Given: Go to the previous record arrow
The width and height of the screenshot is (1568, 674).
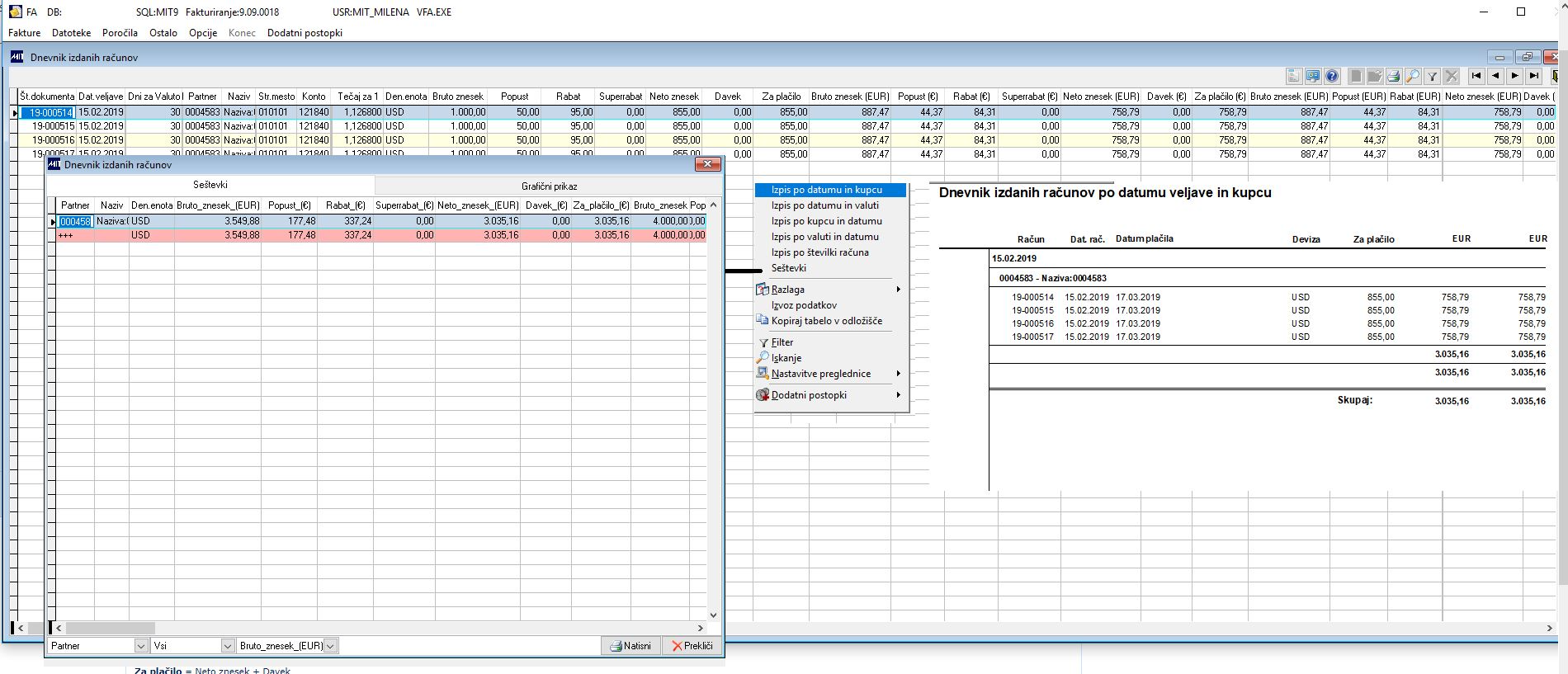Looking at the screenshot, I should point(1495,76).
